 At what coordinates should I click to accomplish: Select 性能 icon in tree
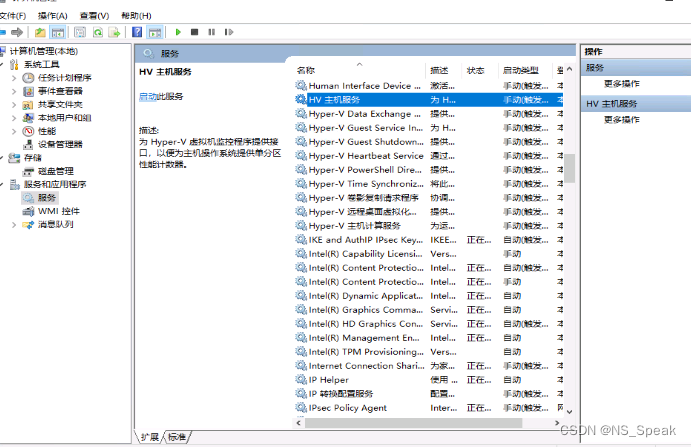(28, 131)
